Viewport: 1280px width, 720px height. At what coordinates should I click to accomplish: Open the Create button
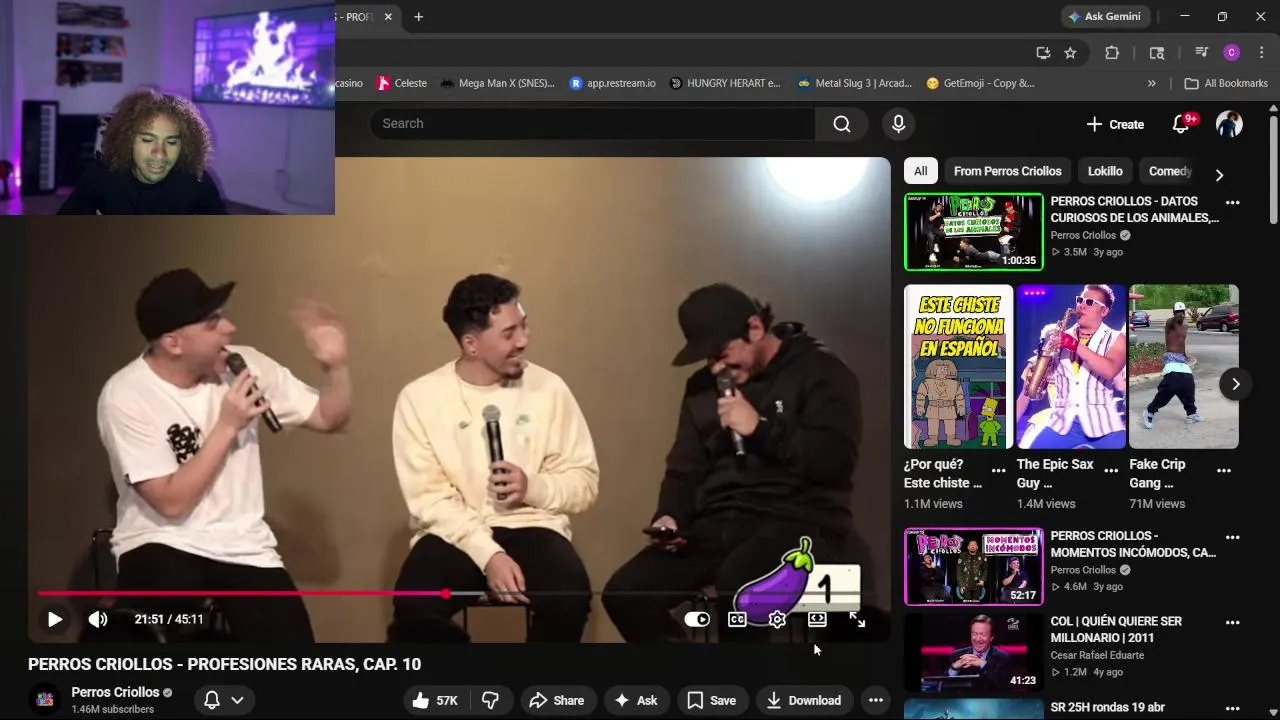point(1115,124)
